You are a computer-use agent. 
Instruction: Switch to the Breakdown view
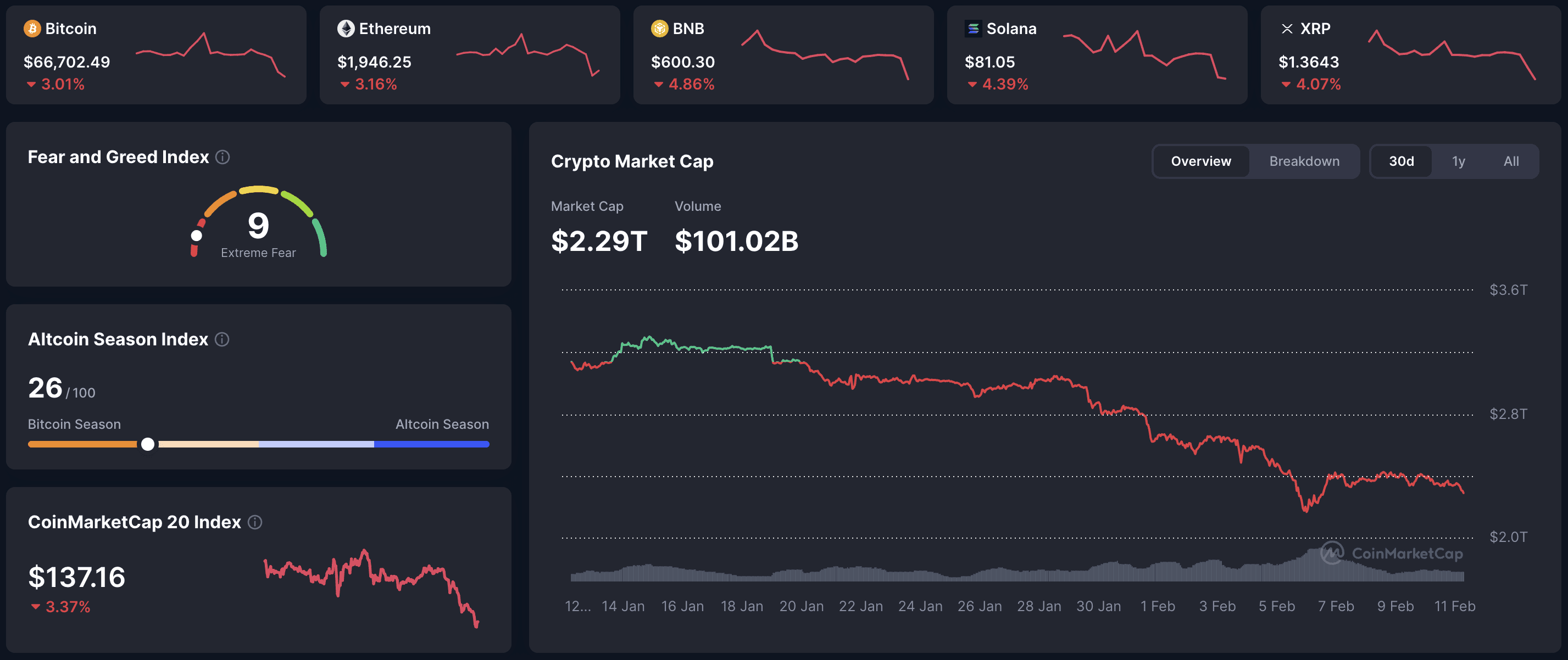click(x=1304, y=161)
